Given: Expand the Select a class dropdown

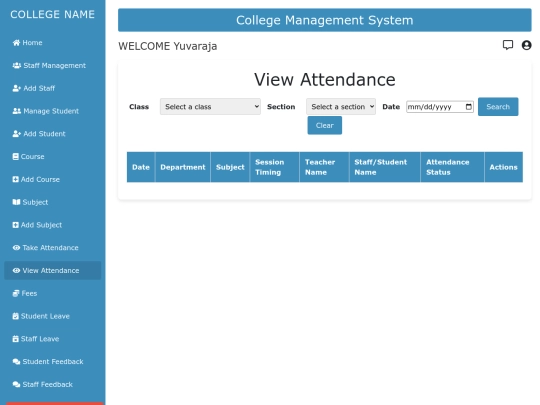Looking at the screenshot, I should tap(210, 107).
